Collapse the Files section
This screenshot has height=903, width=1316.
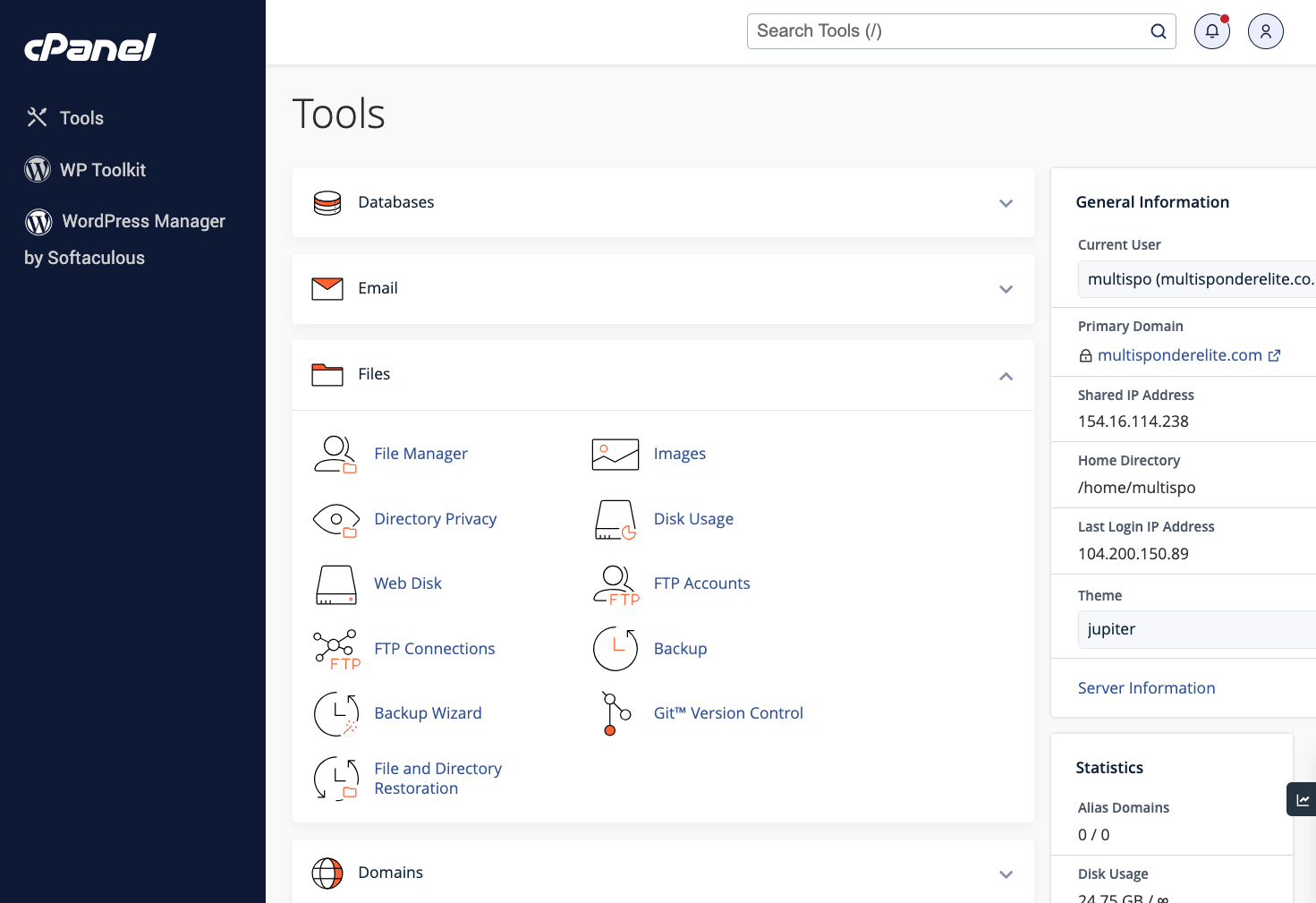[x=1006, y=376]
